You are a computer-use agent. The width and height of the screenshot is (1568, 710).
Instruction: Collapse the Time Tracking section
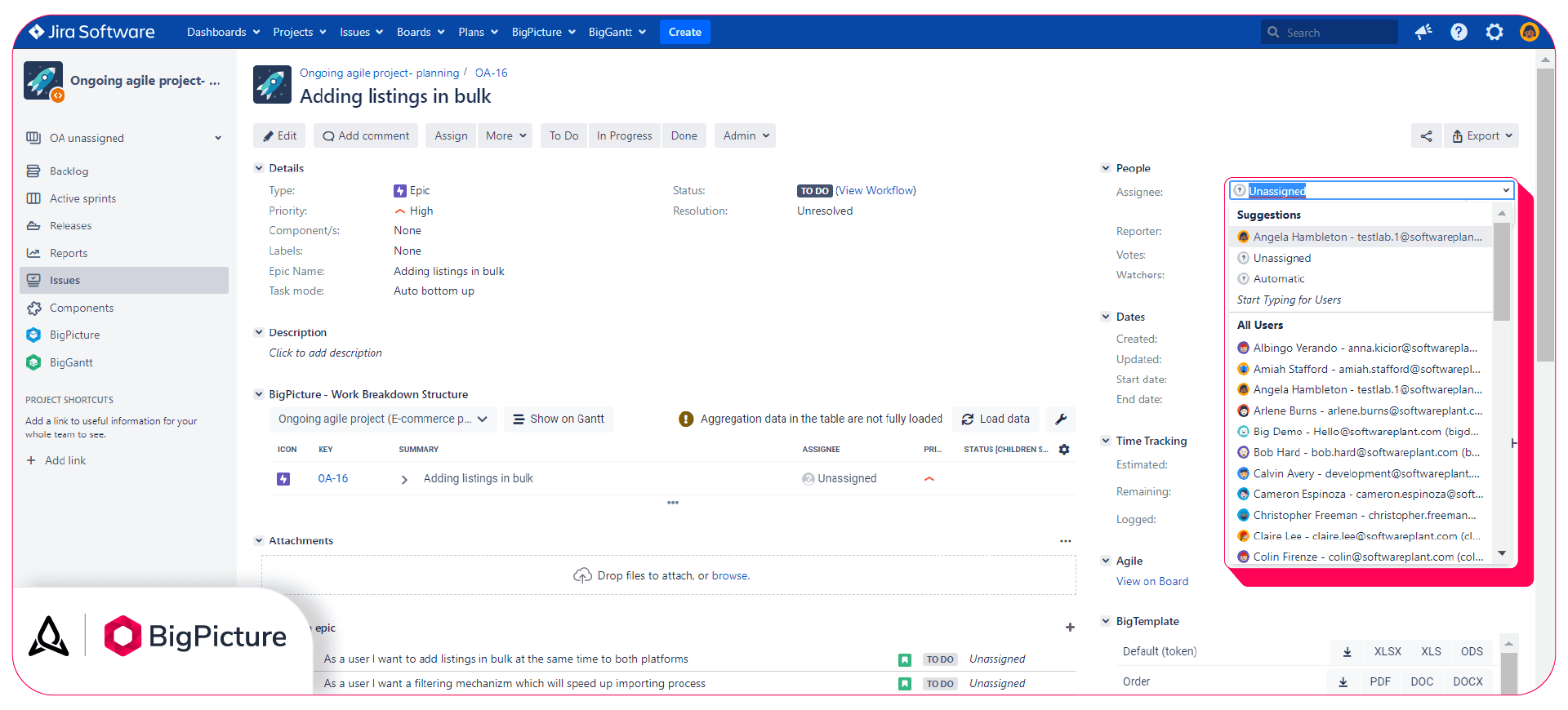1106,441
